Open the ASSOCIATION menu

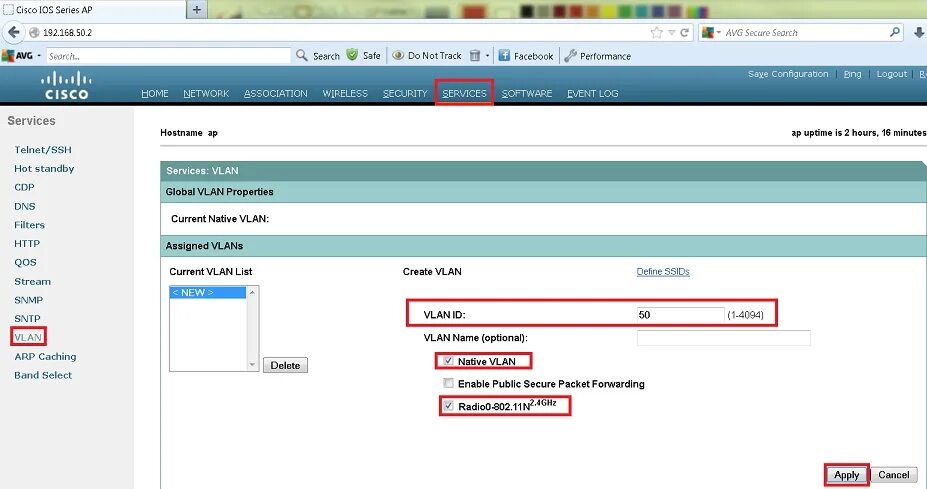[x=275, y=93]
